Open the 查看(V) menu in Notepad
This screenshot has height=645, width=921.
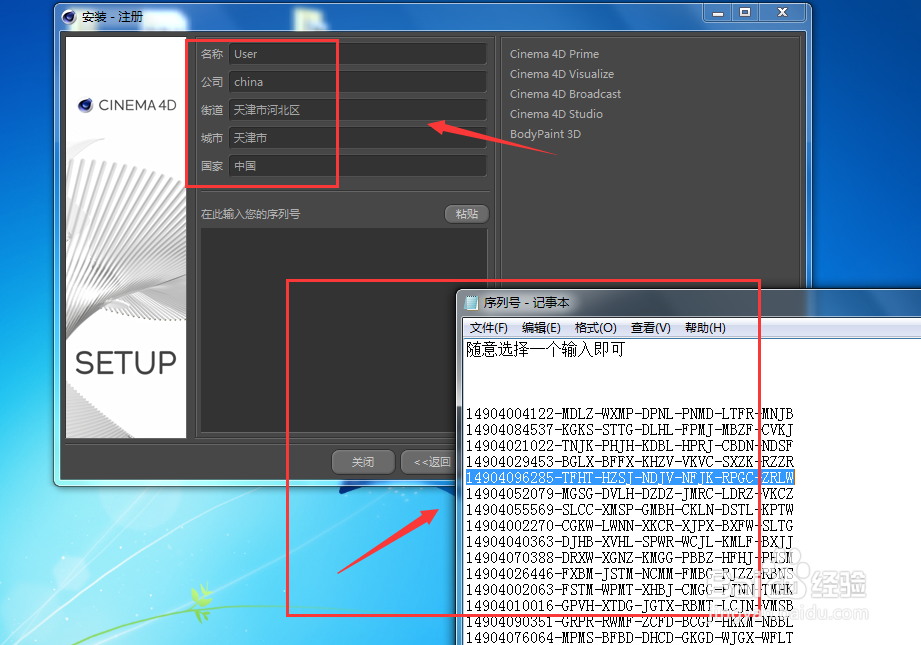(x=650, y=328)
